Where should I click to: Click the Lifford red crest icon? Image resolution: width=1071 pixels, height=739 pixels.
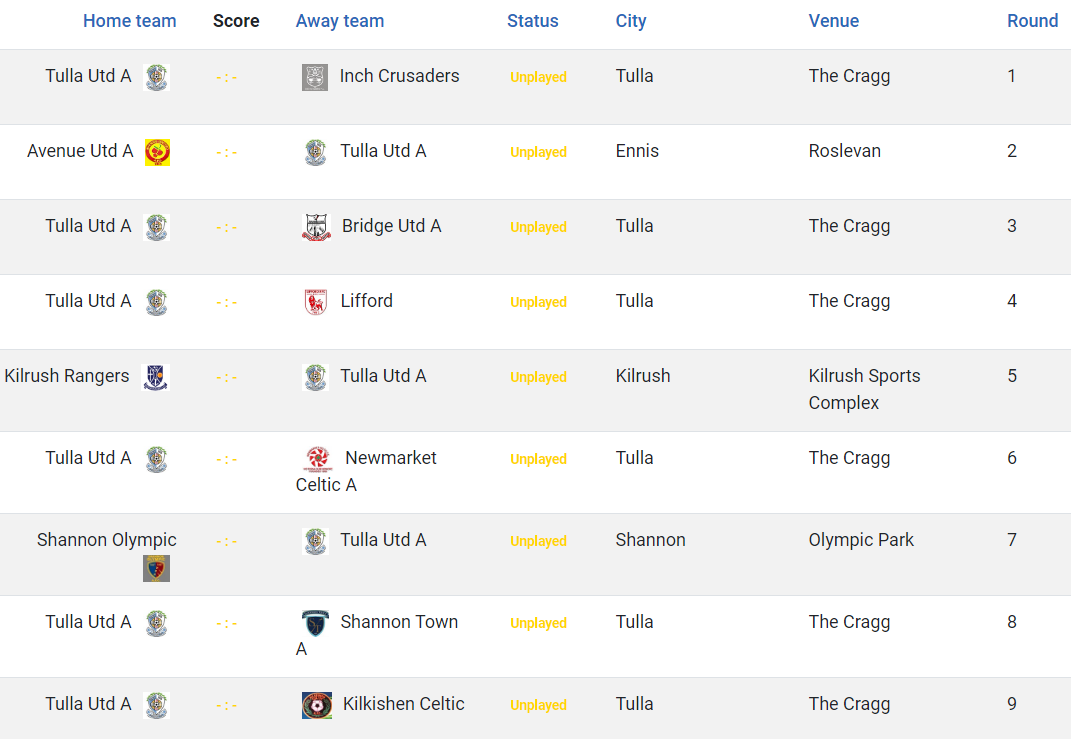[316, 302]
